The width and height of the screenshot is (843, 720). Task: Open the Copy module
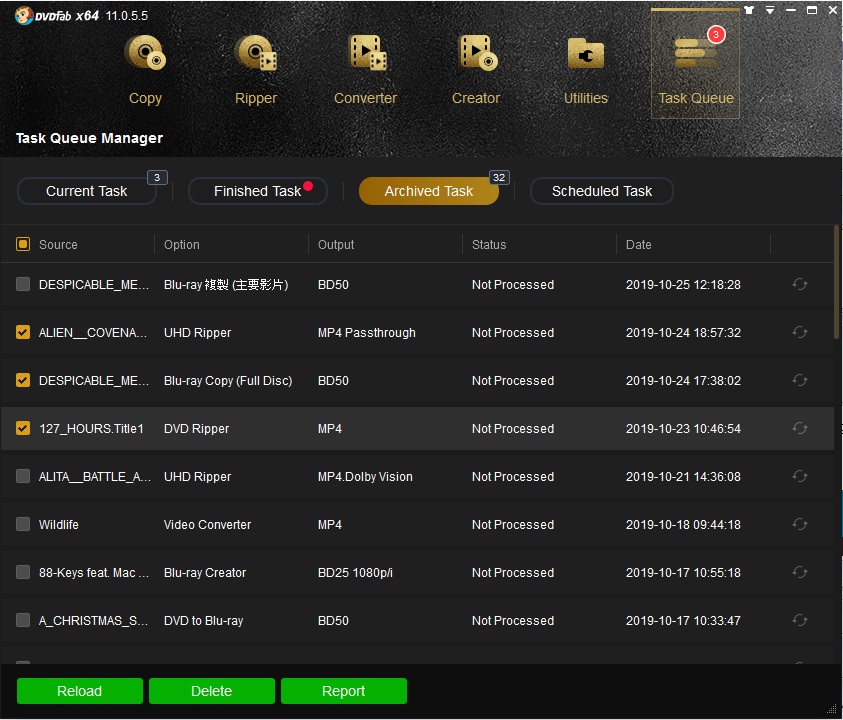(145, 70)
